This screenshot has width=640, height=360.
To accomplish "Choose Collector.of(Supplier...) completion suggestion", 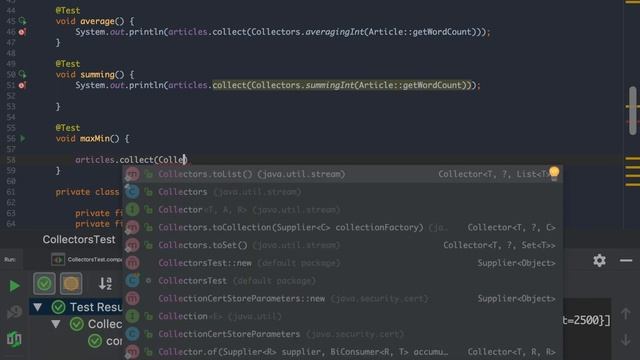I will [x=343, y=351].
